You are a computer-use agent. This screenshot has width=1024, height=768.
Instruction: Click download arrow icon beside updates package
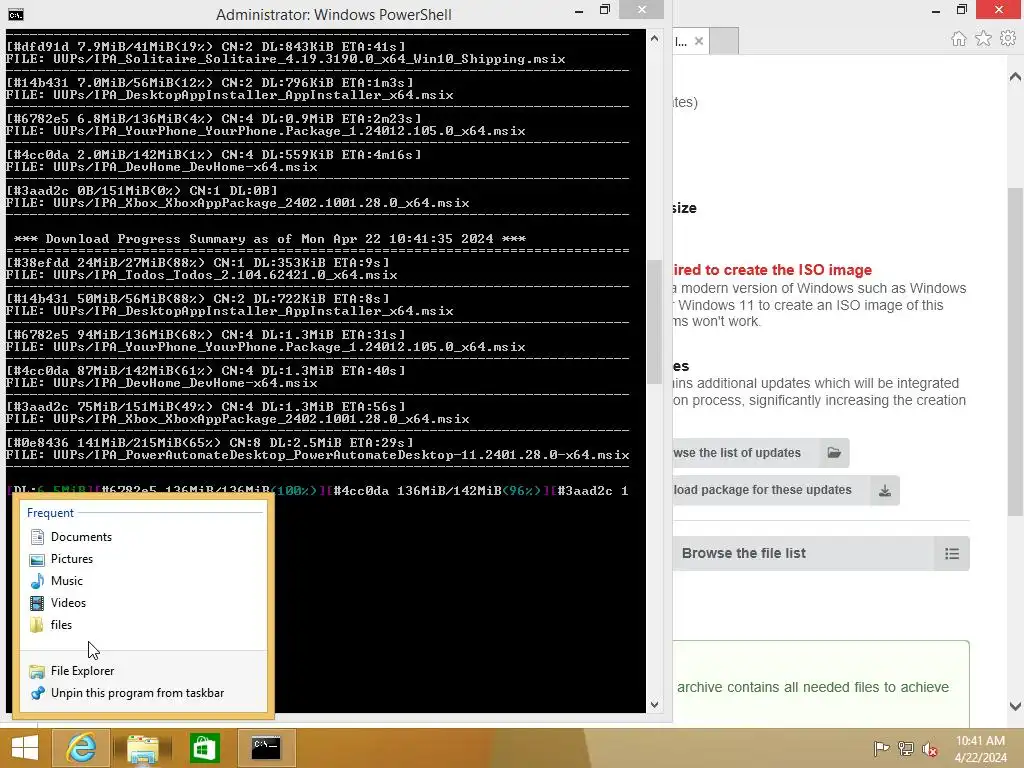[x=885, y=490]
